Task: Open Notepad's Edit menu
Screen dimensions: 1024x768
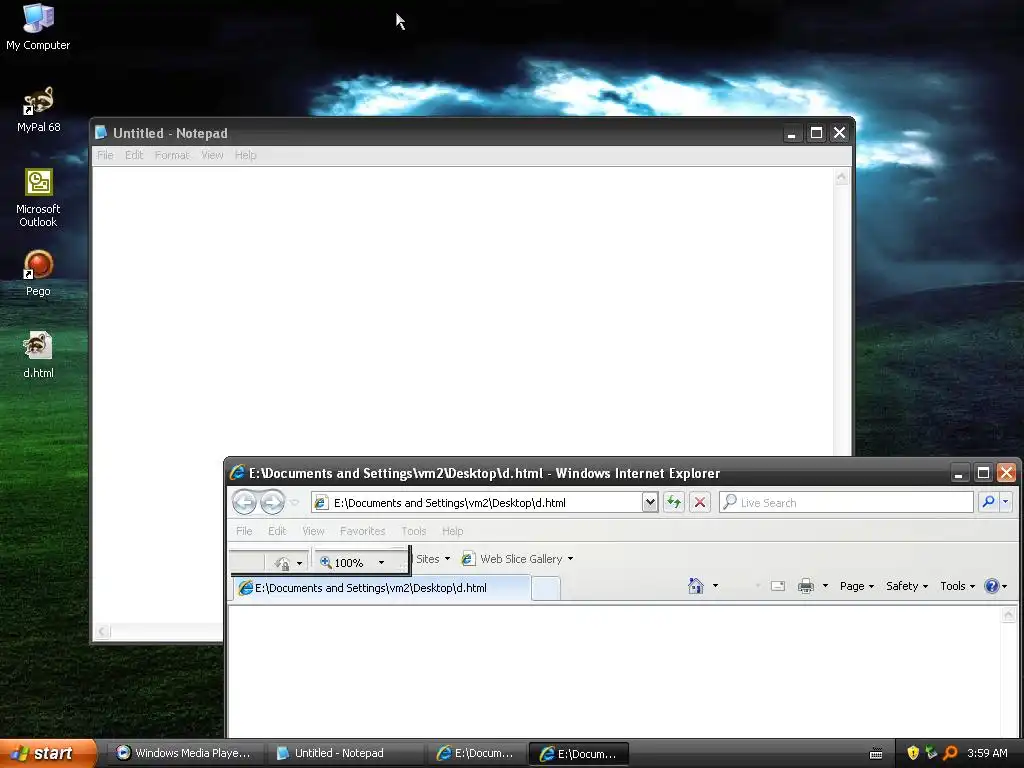Action: (x=134, y=155)
